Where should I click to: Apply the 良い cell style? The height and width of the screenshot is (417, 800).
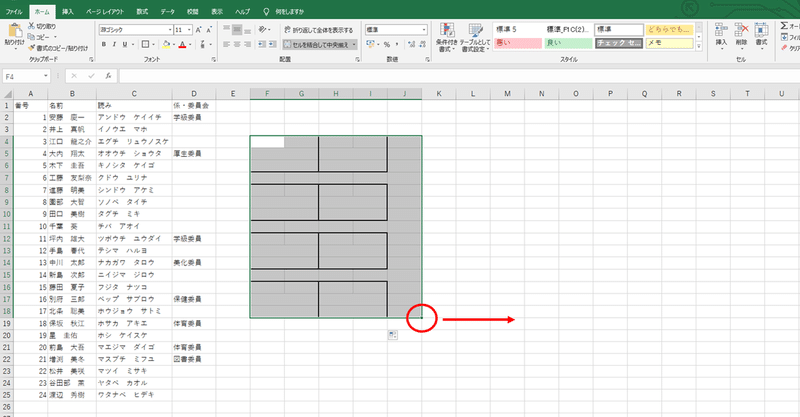click(x=568, y=43)
